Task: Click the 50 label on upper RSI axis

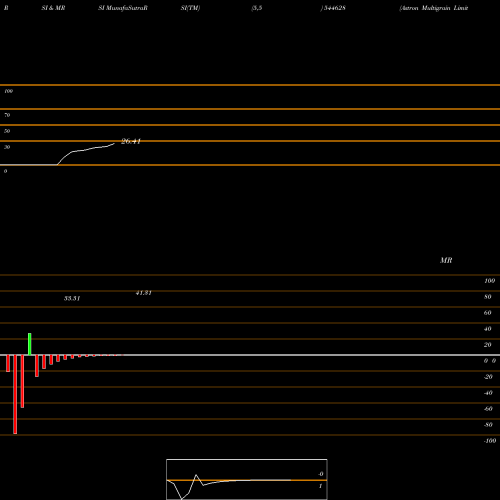Action: pyautogui.click(x=7, y=131)
